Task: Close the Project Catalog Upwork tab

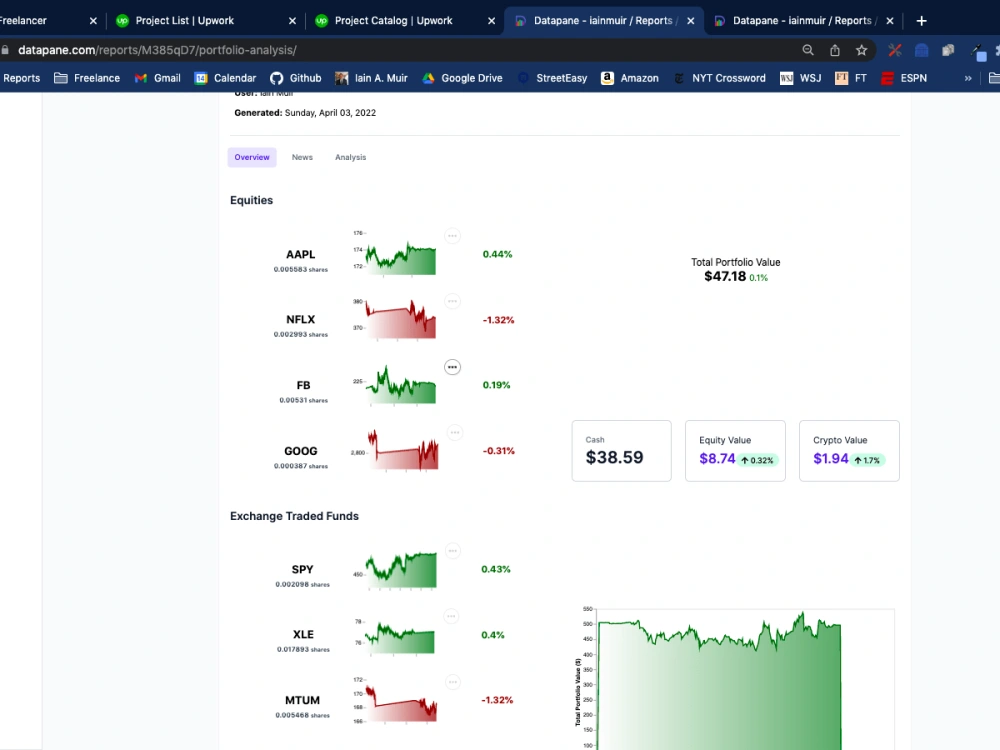Action: (492, 21)
